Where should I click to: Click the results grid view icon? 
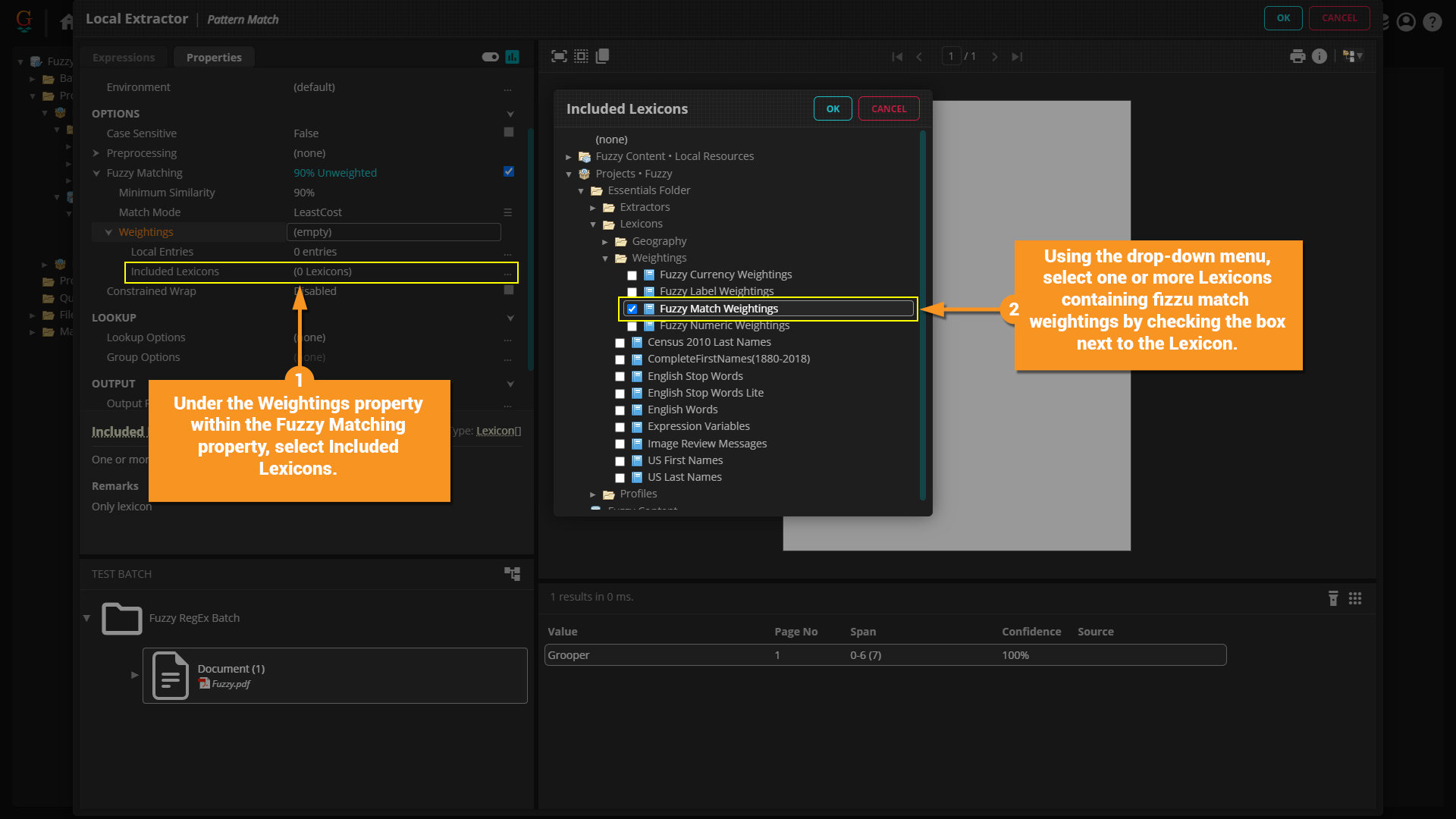pyautogui.click(x=1355, y=598)
